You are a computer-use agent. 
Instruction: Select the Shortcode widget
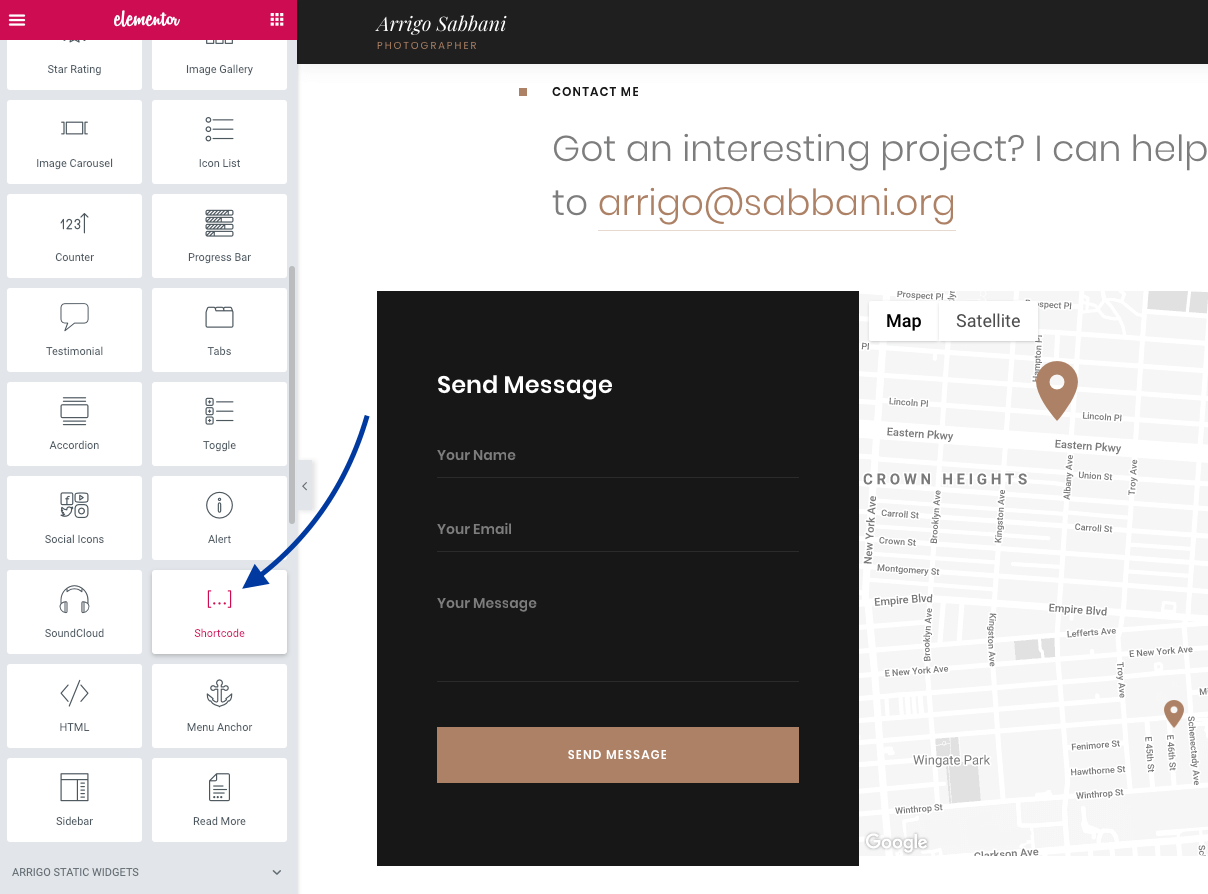[x=219, y=612]
